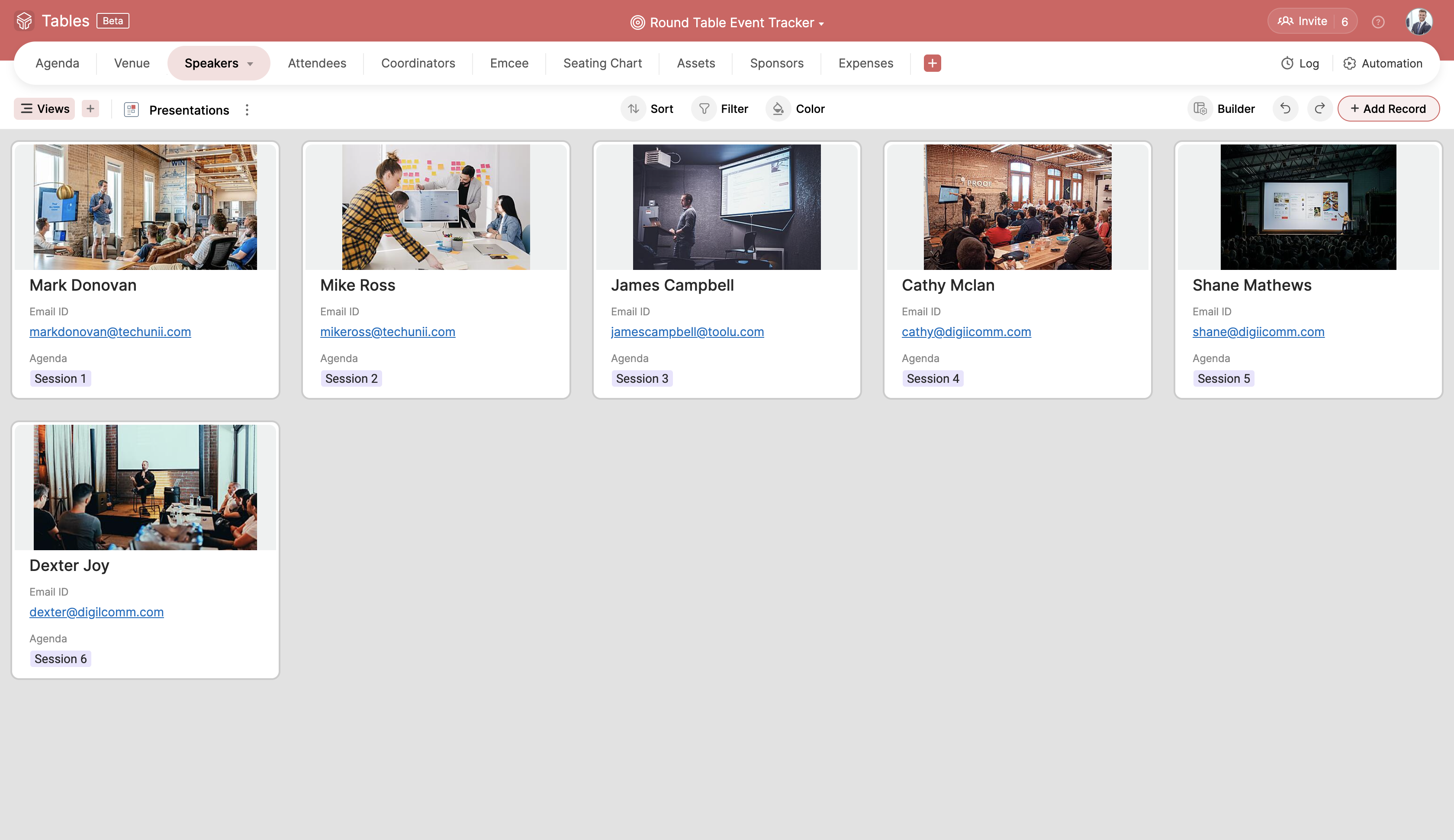Open the Expenses tab

865,63
